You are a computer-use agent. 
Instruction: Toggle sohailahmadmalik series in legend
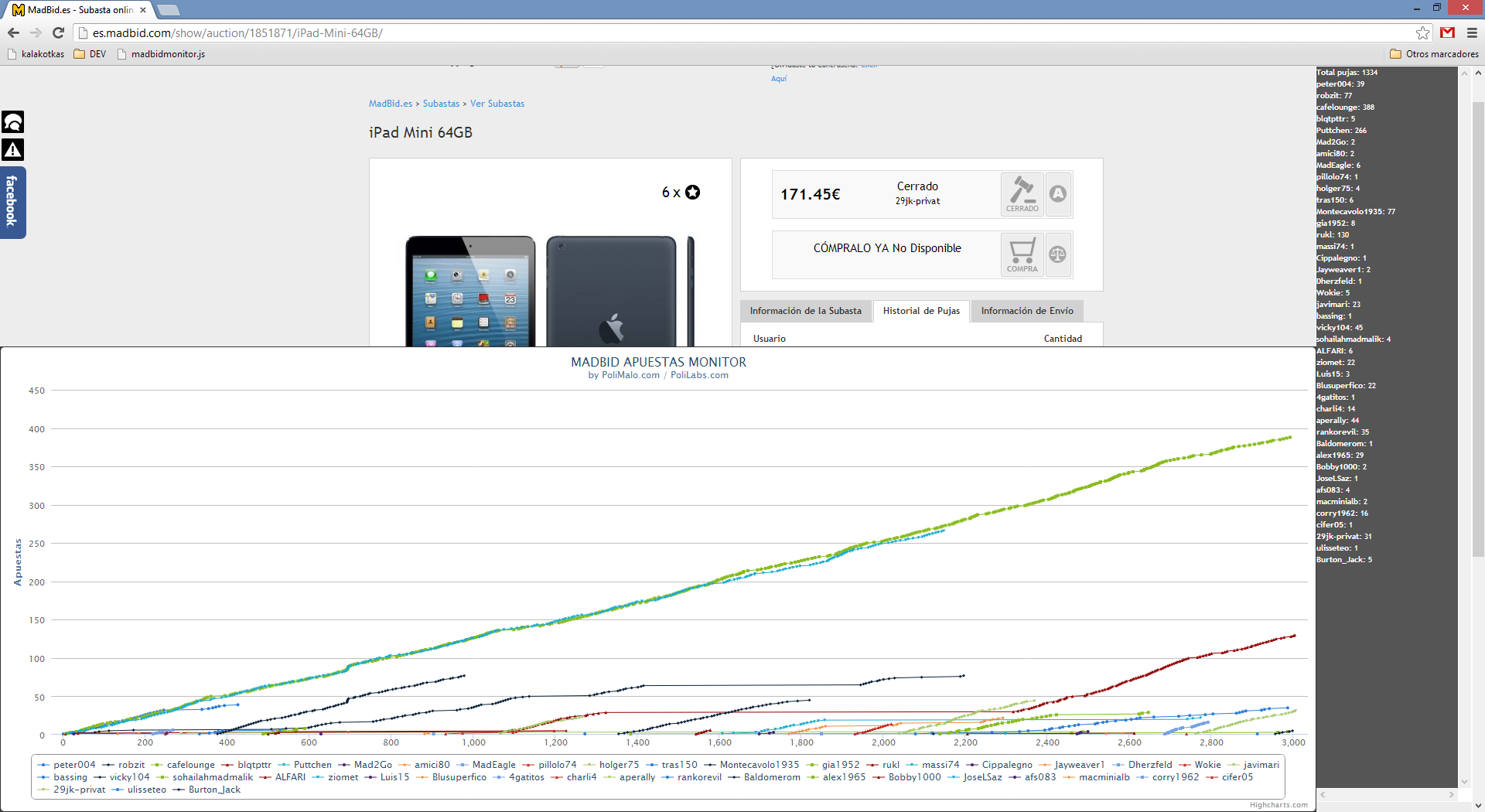coord(205,777)
